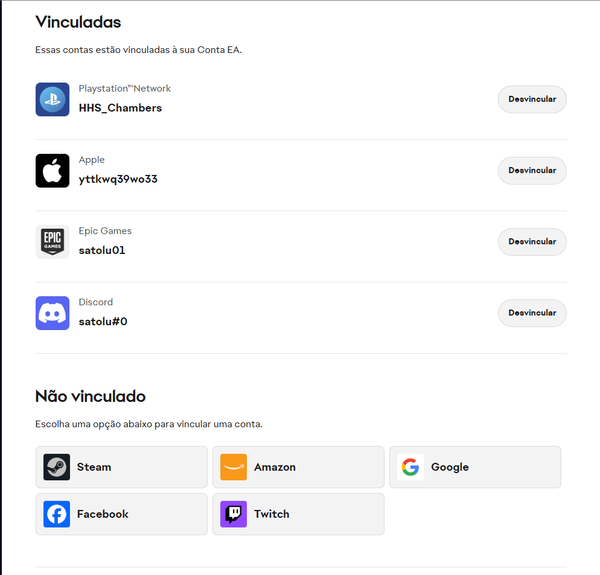
Task: Click the Apple logo icon
Action: 52,171
